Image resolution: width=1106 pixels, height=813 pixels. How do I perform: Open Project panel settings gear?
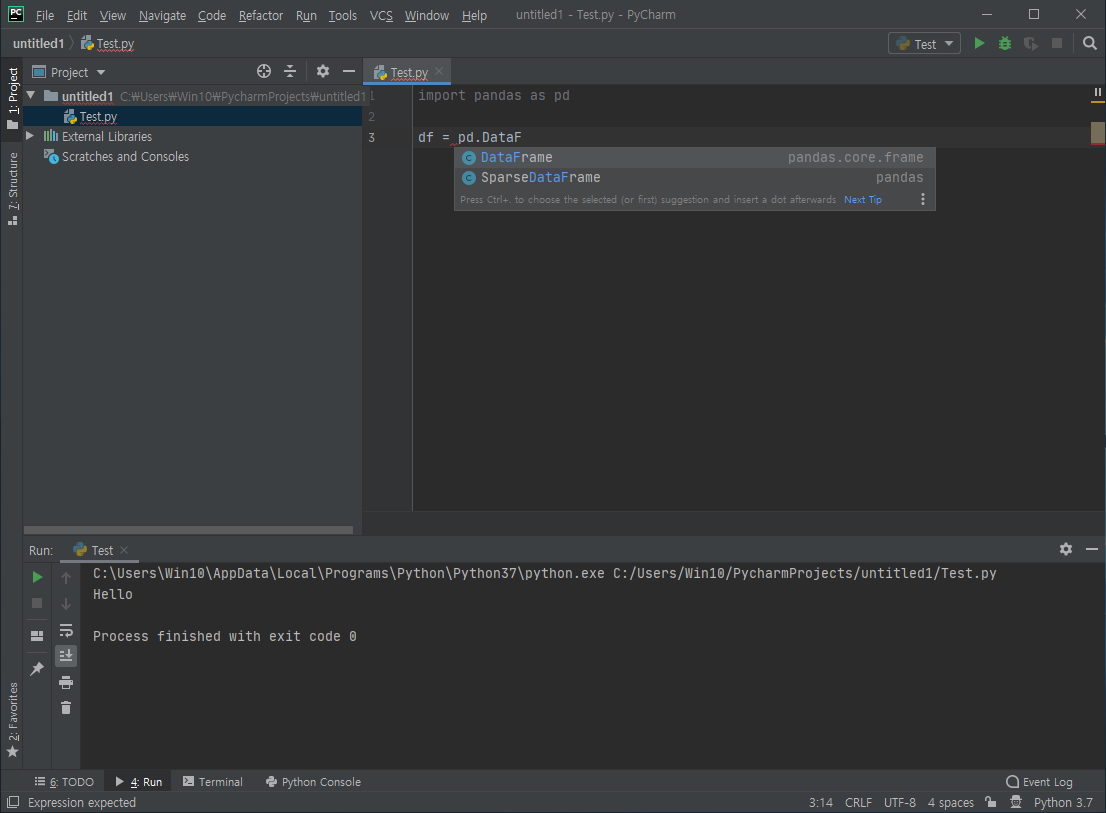click(322, 71)
